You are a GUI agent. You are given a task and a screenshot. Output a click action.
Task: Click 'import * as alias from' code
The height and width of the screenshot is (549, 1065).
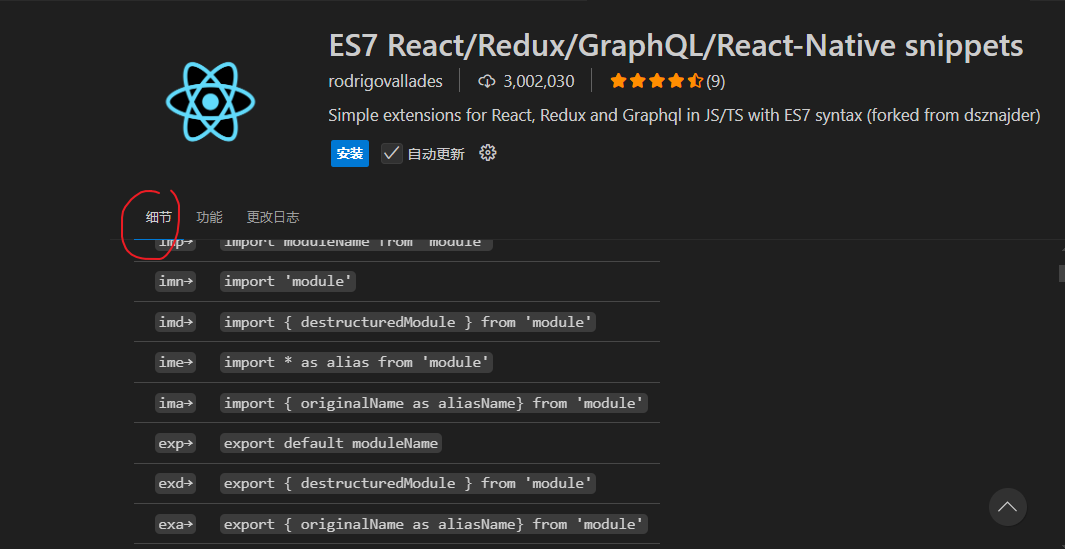coord(357,362)
